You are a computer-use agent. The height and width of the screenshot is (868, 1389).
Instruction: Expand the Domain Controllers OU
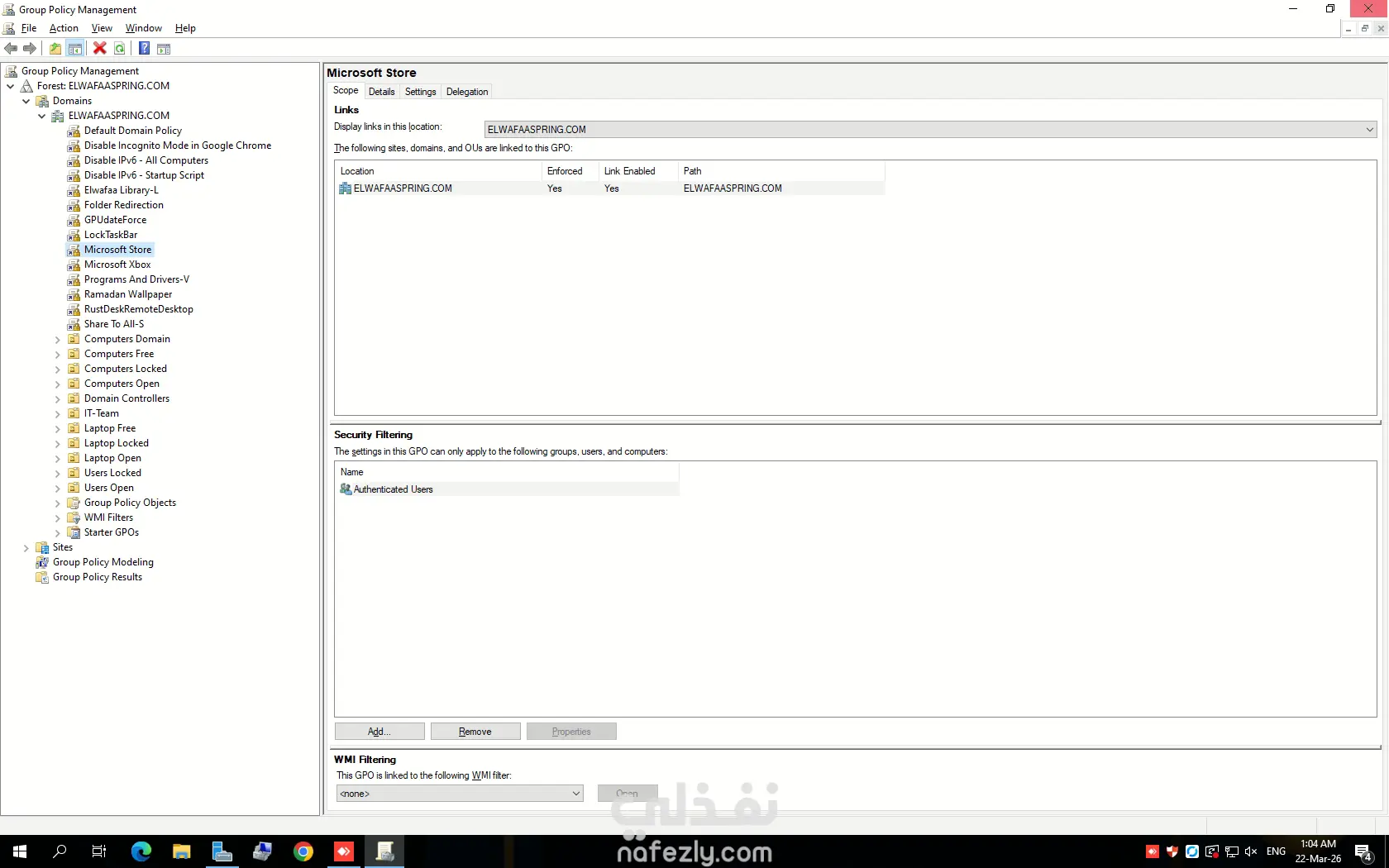click(x=57, y=399)
